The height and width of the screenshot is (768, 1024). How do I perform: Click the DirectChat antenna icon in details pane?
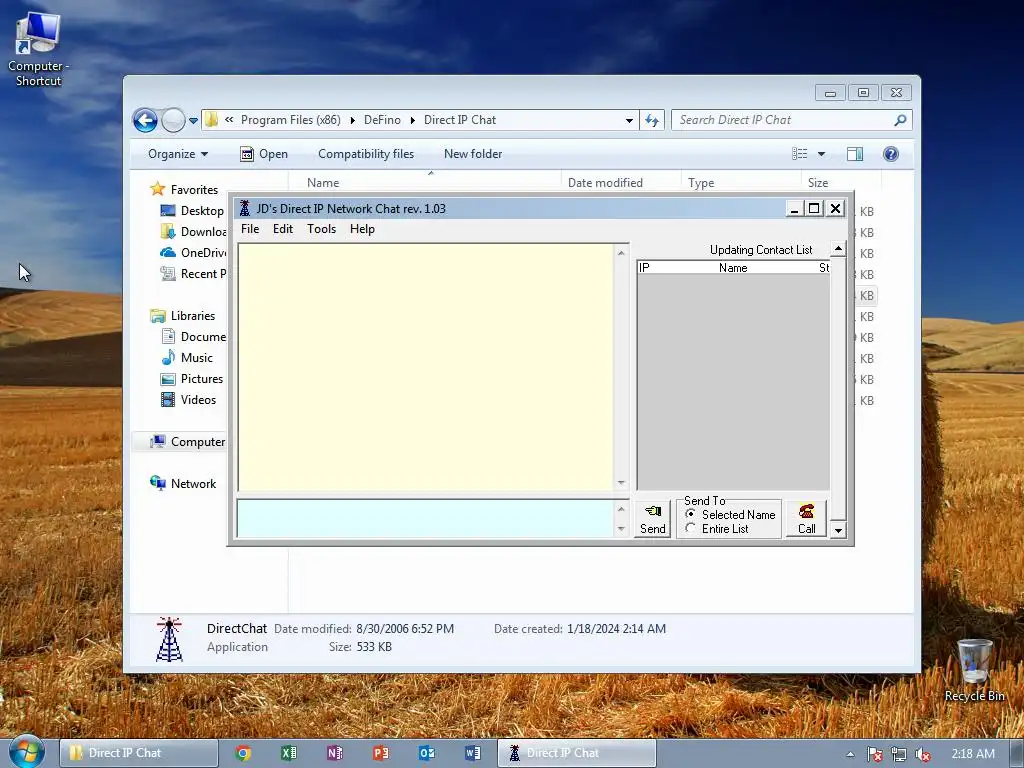pyautogui.click(x=169, y=639)
